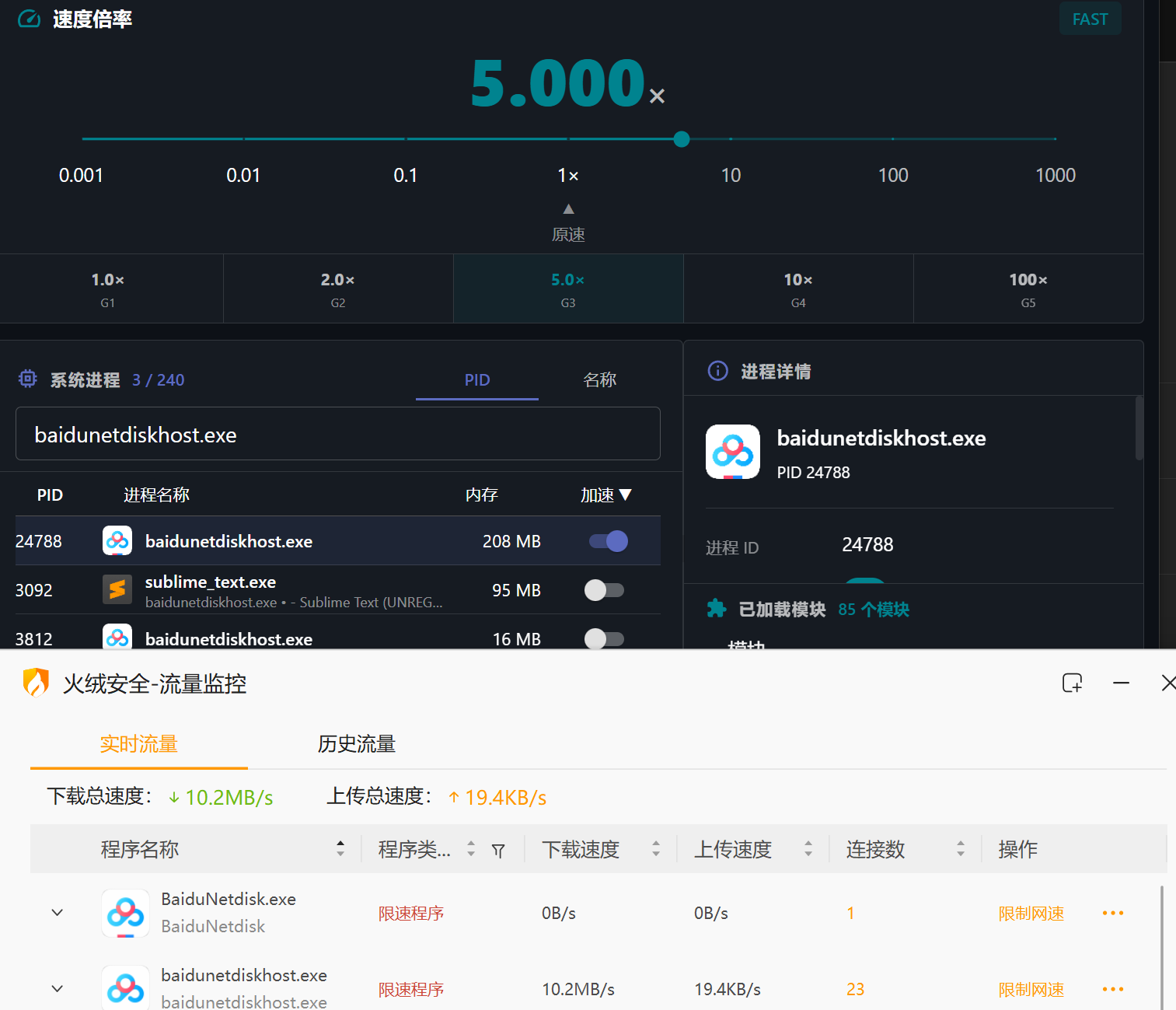
Task: Click the Huorong Security flame shield logo
Action: [36, 683]
